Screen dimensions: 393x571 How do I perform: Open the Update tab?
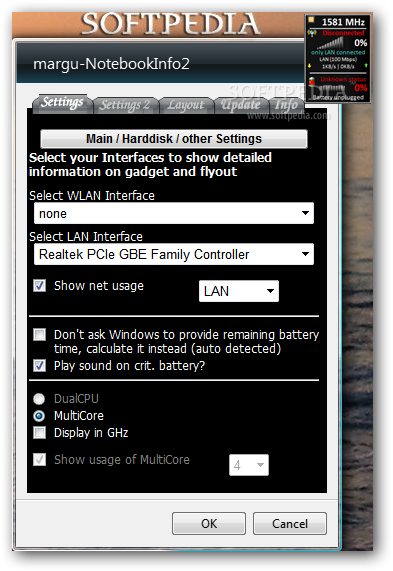click(241, 105)
